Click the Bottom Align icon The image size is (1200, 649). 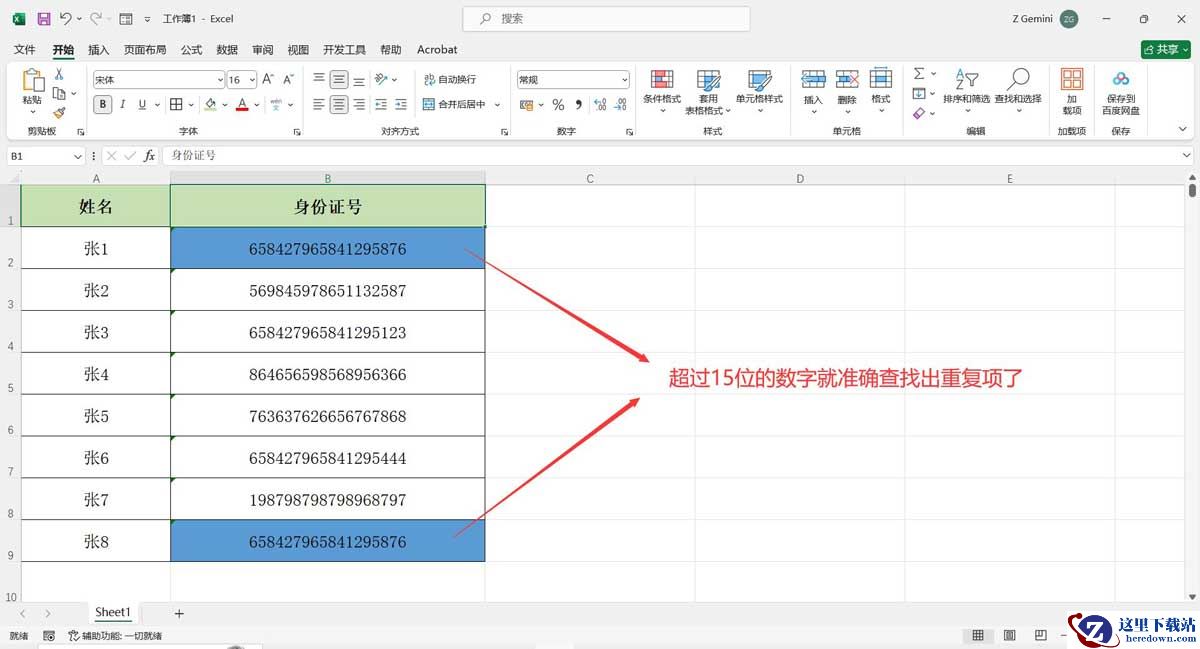coord(359,79)
